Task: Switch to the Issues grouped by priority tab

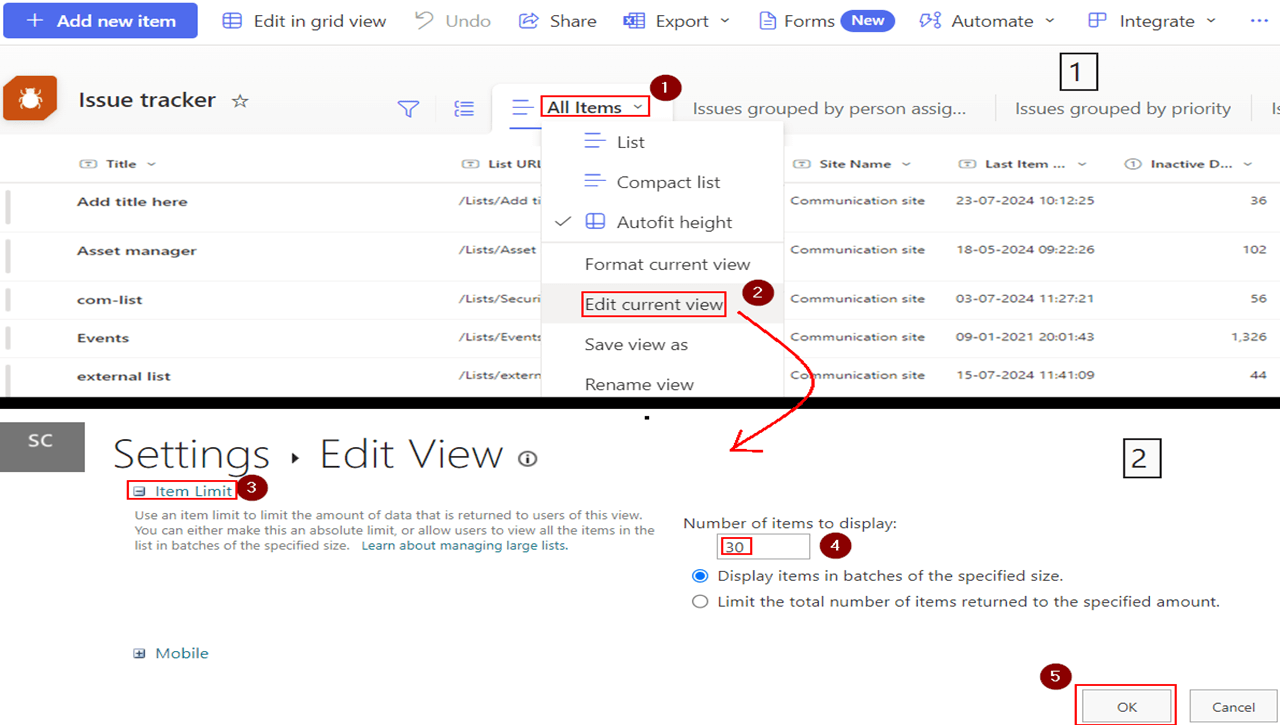Action: tap(1122, 108)
